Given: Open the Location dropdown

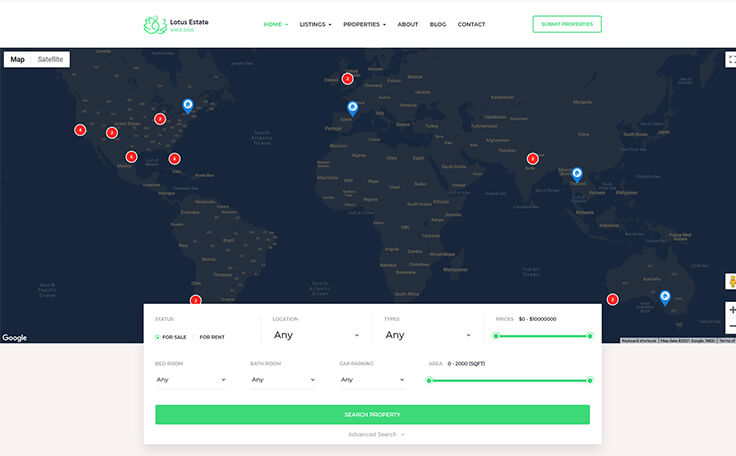Looking at the screenshot, I should point(316,336).
